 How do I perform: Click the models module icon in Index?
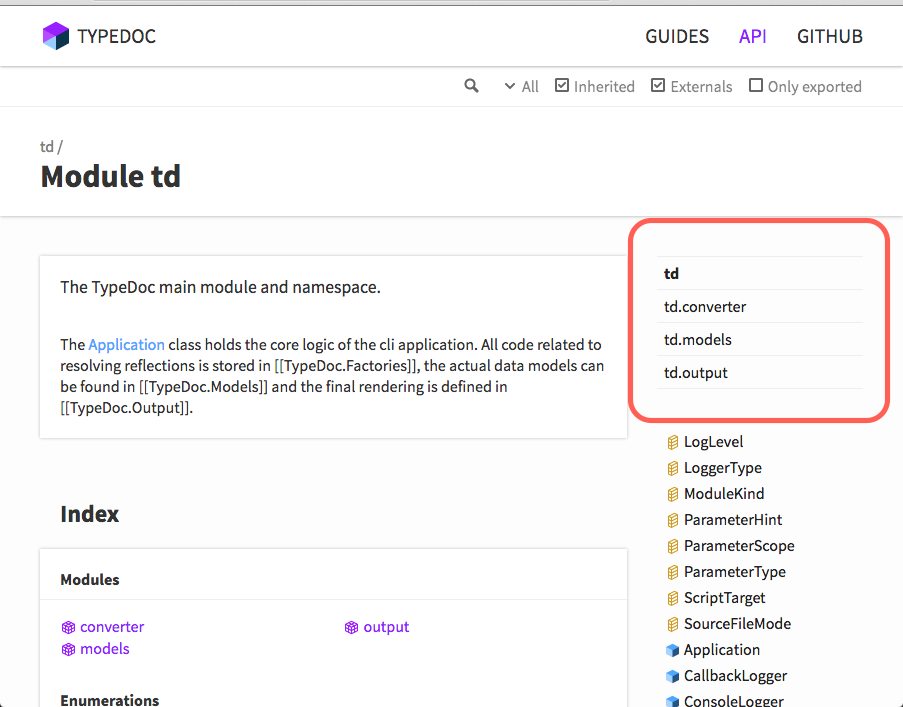(x=69, y=649)
